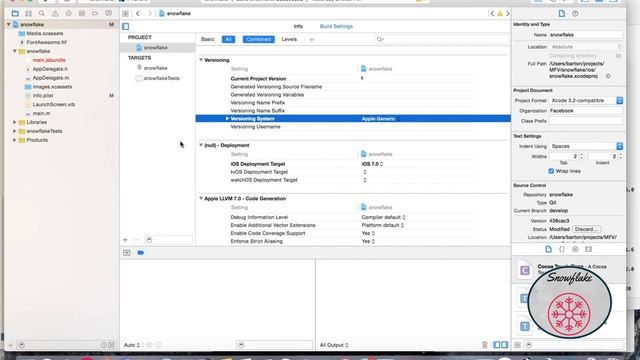Open the All Output console filter
The image size is (640, 360).
coord(334,345)
